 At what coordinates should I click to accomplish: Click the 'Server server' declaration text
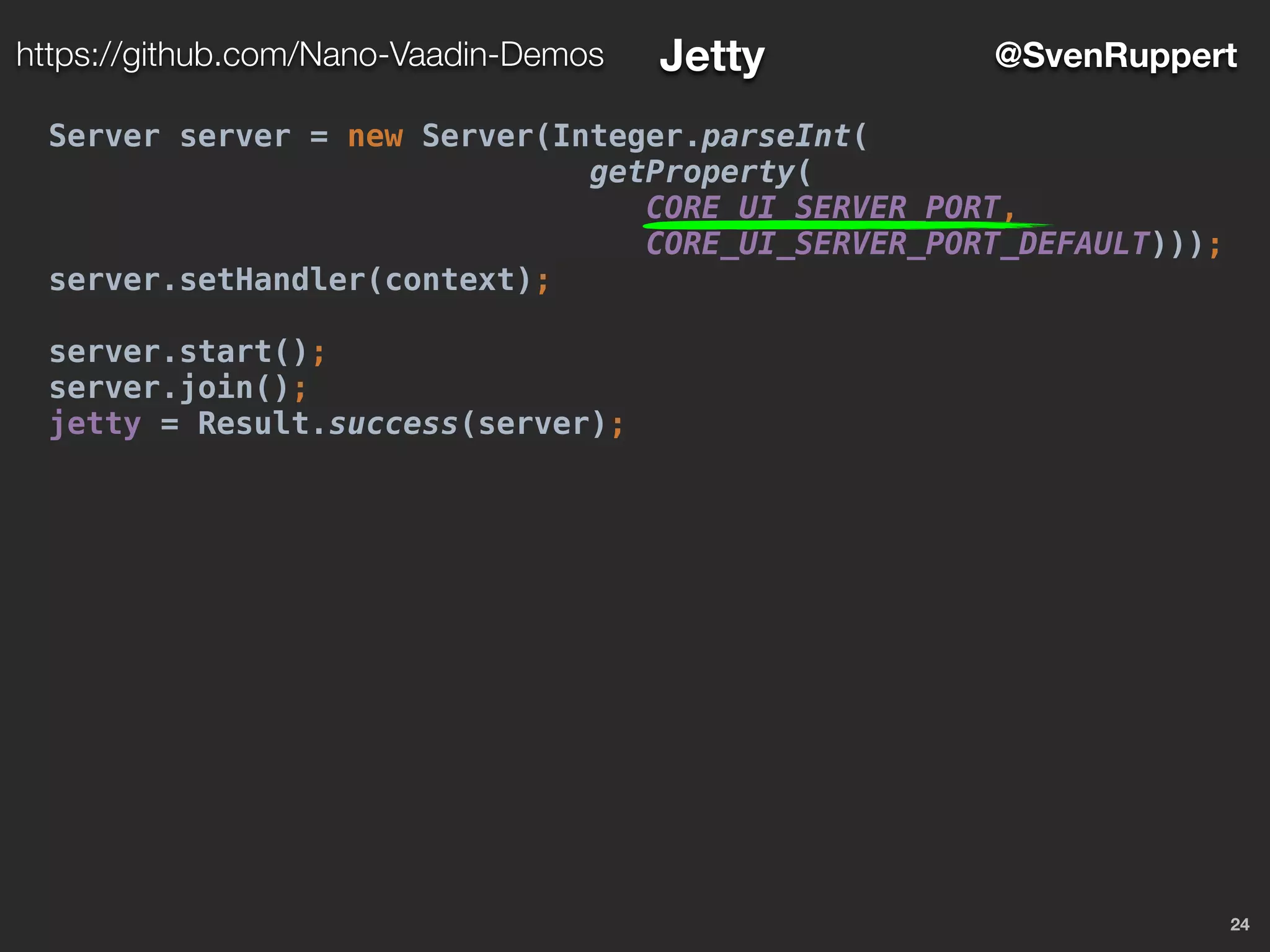[169, 136]
